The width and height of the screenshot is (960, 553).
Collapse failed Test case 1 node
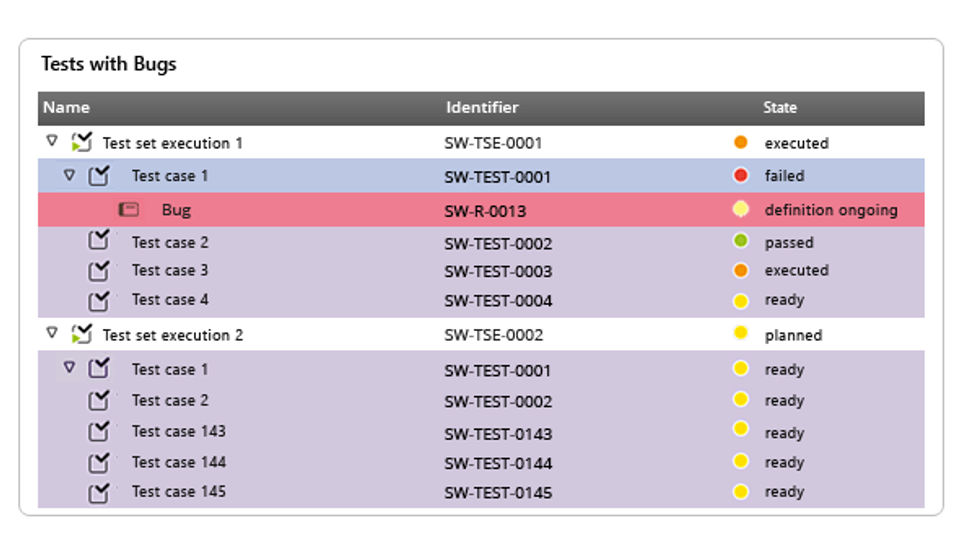click(x=69, y=175)
